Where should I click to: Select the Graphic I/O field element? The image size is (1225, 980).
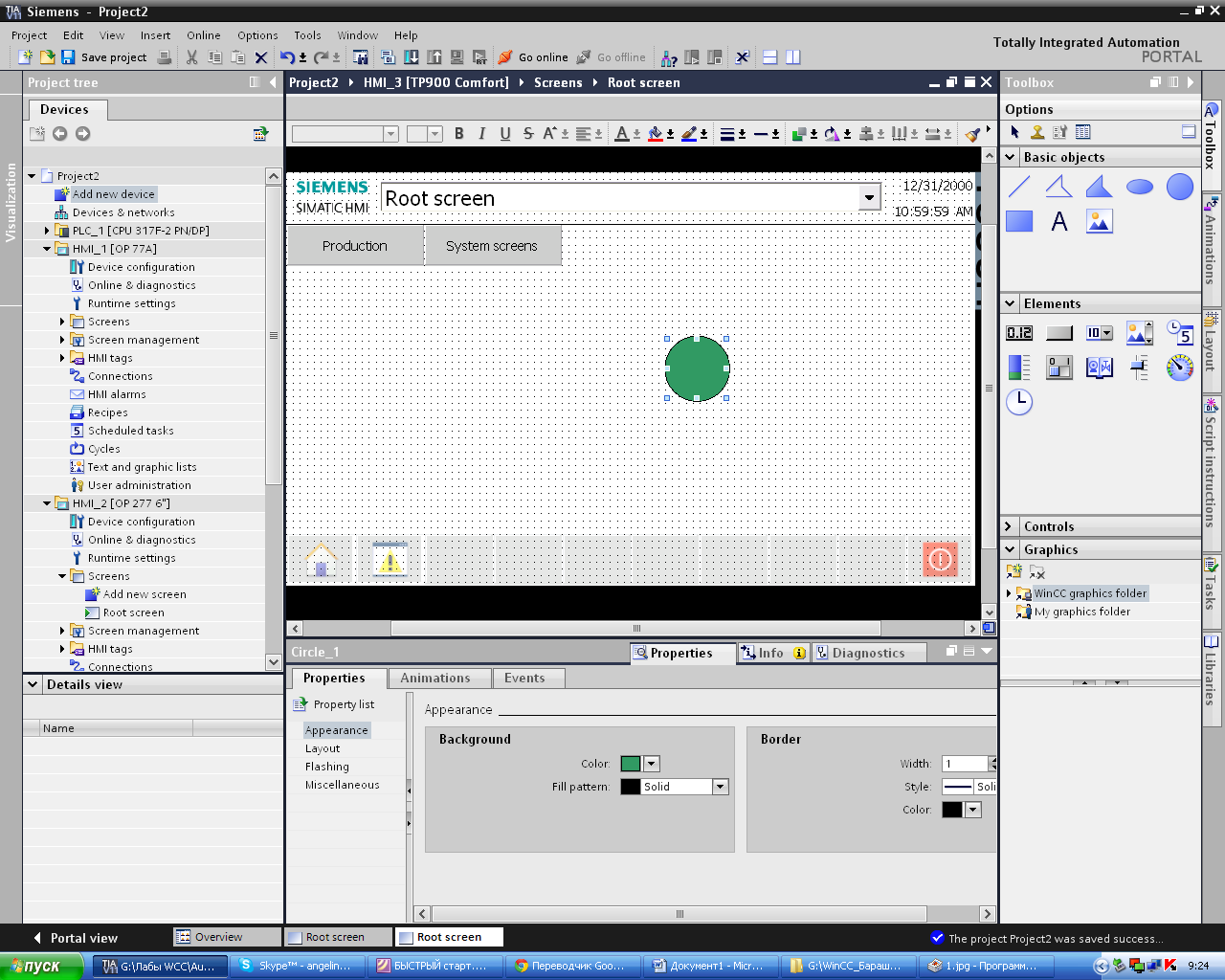click(x=1140, y=333)
